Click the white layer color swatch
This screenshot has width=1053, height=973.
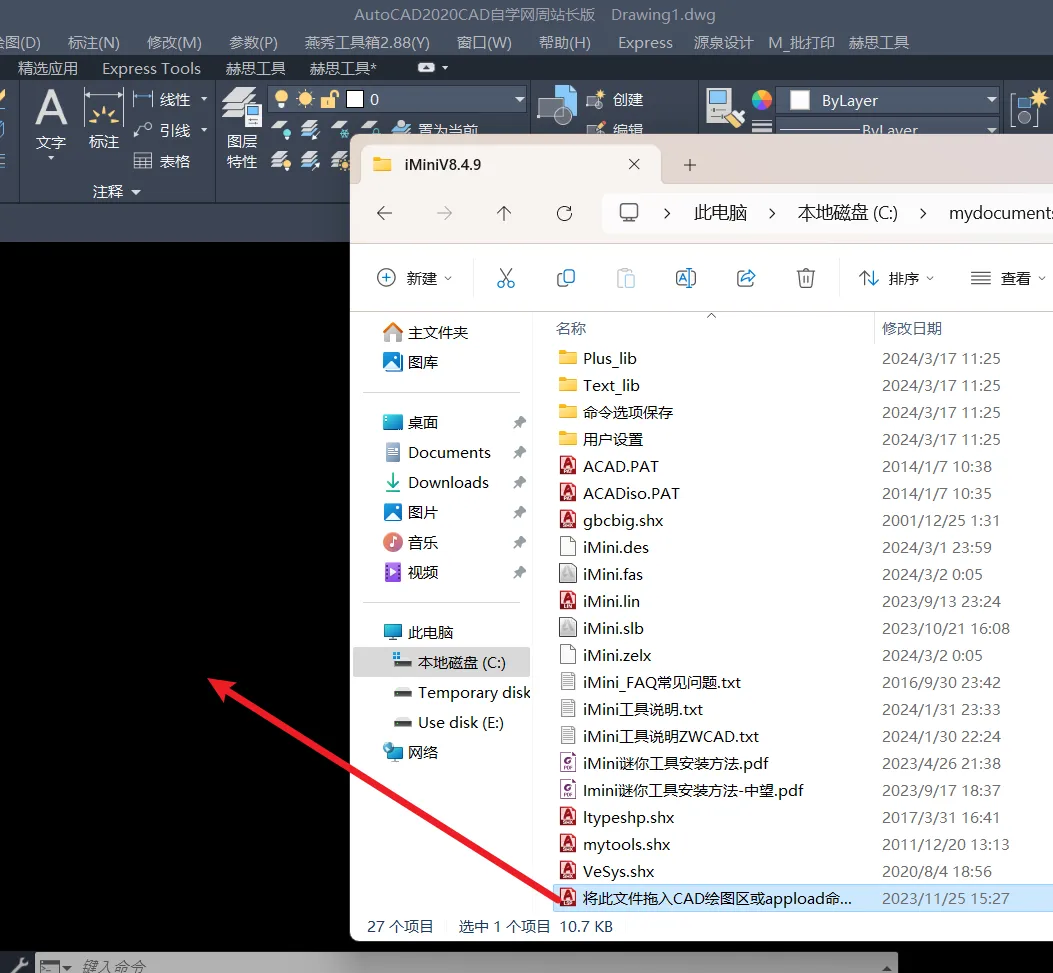(355, 99)
